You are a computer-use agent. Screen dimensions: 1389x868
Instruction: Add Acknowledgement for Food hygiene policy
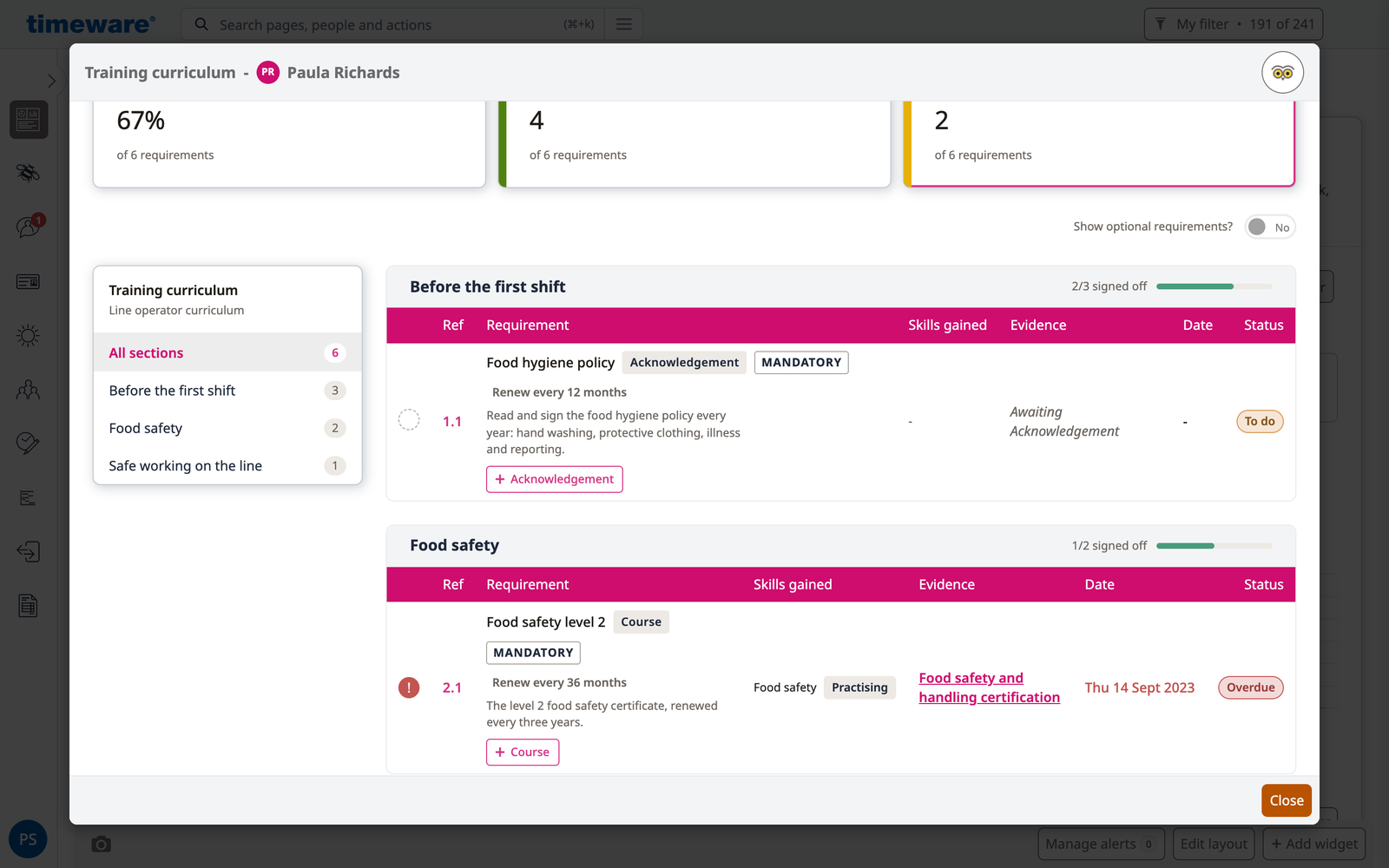(554, 479)
